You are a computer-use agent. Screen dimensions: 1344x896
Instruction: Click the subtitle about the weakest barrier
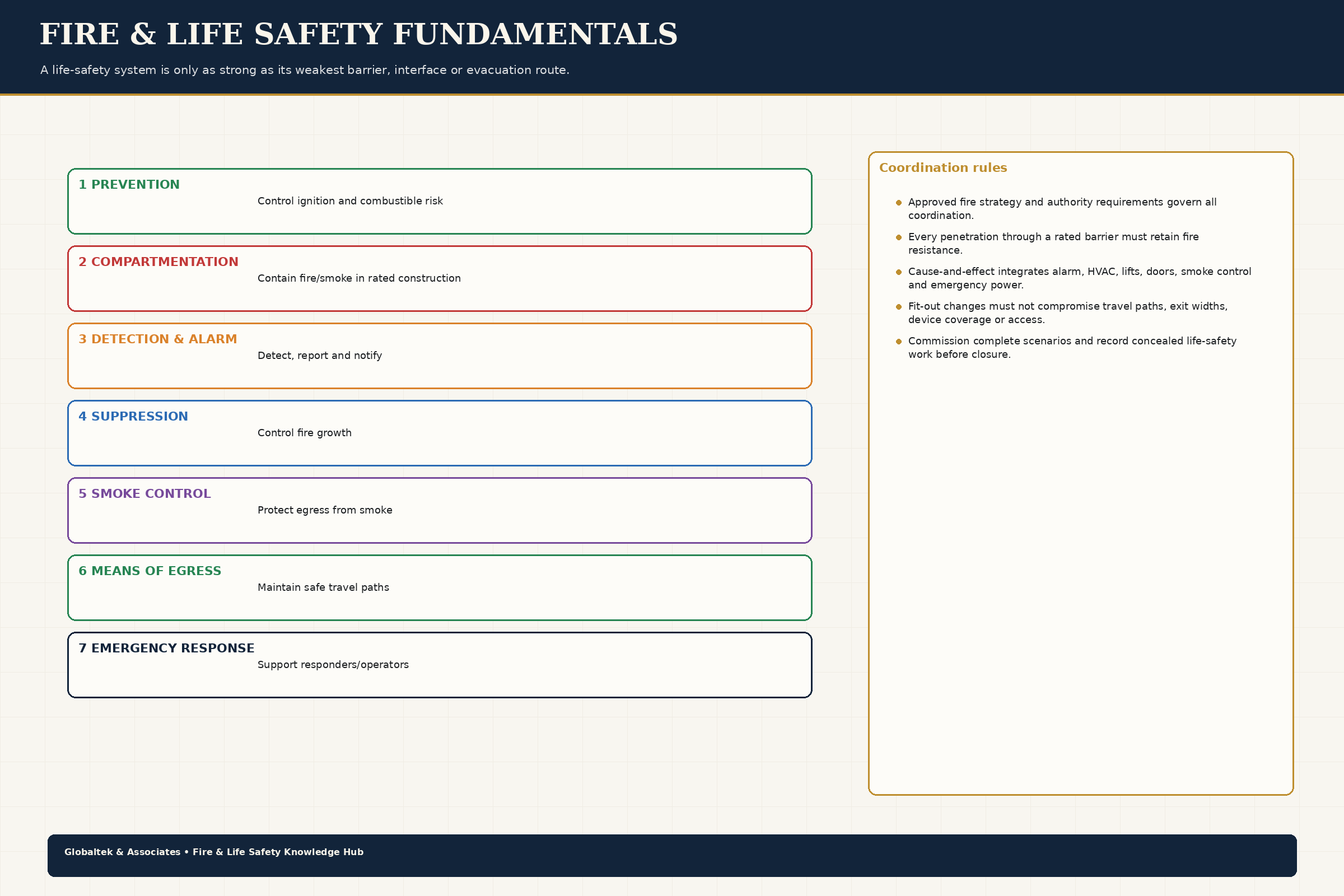click(x=305, y=69)
